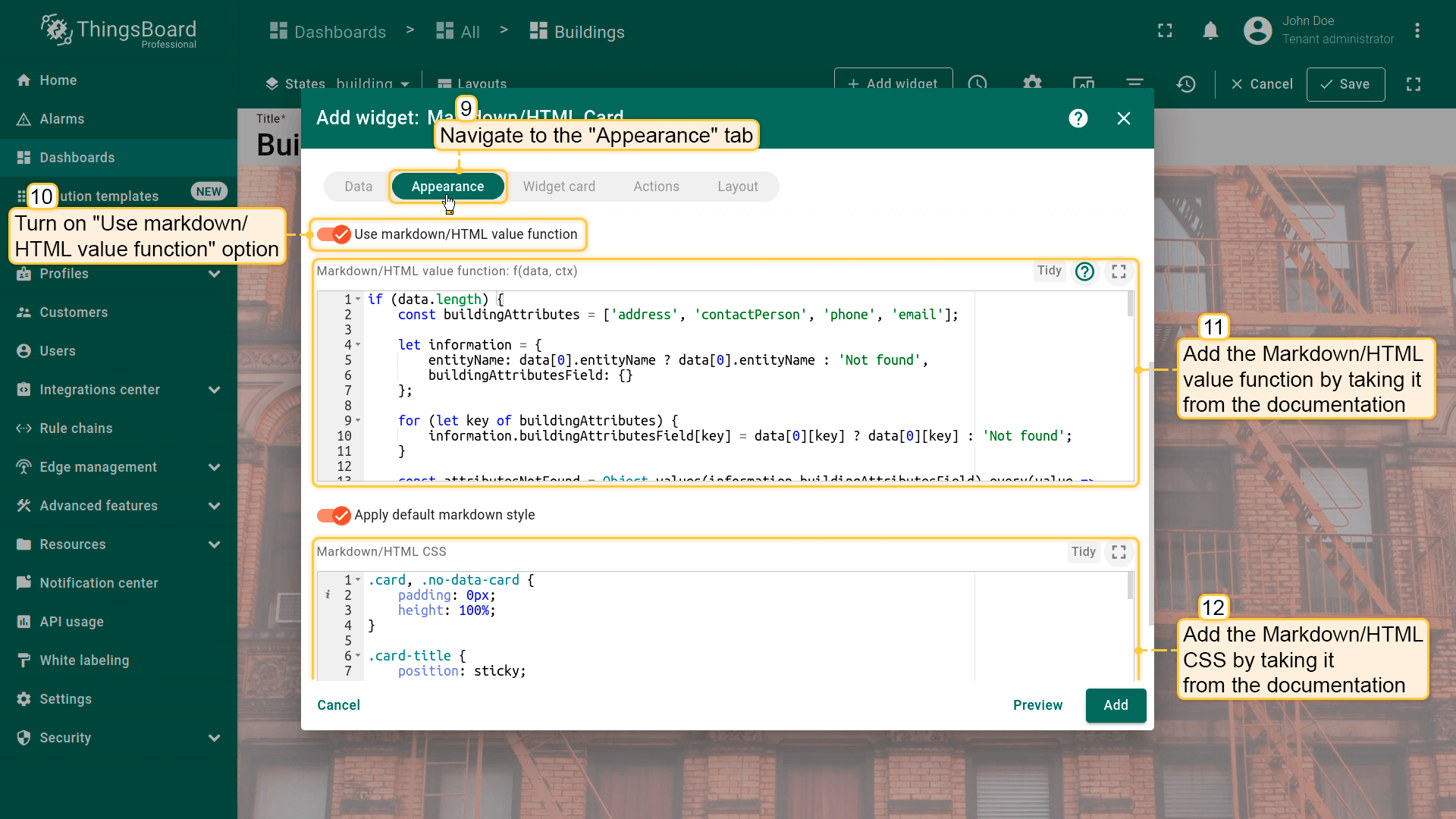Viewport: 1456px width, 819px height.
Task: Click the notifications bell icon
Action: [x=1210, y=31]
